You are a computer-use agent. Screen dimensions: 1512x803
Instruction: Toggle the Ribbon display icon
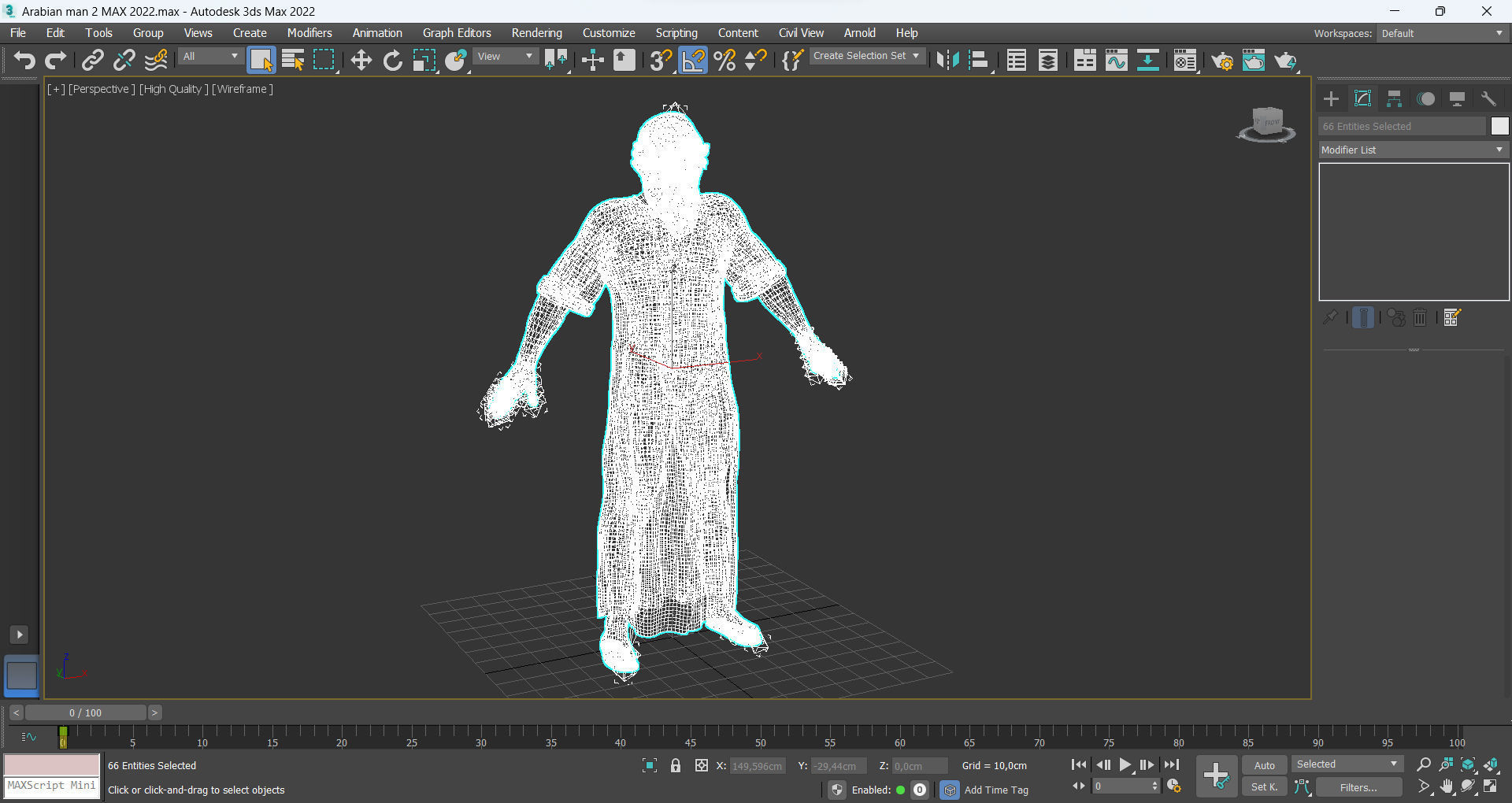click(x=1085, y=60)
